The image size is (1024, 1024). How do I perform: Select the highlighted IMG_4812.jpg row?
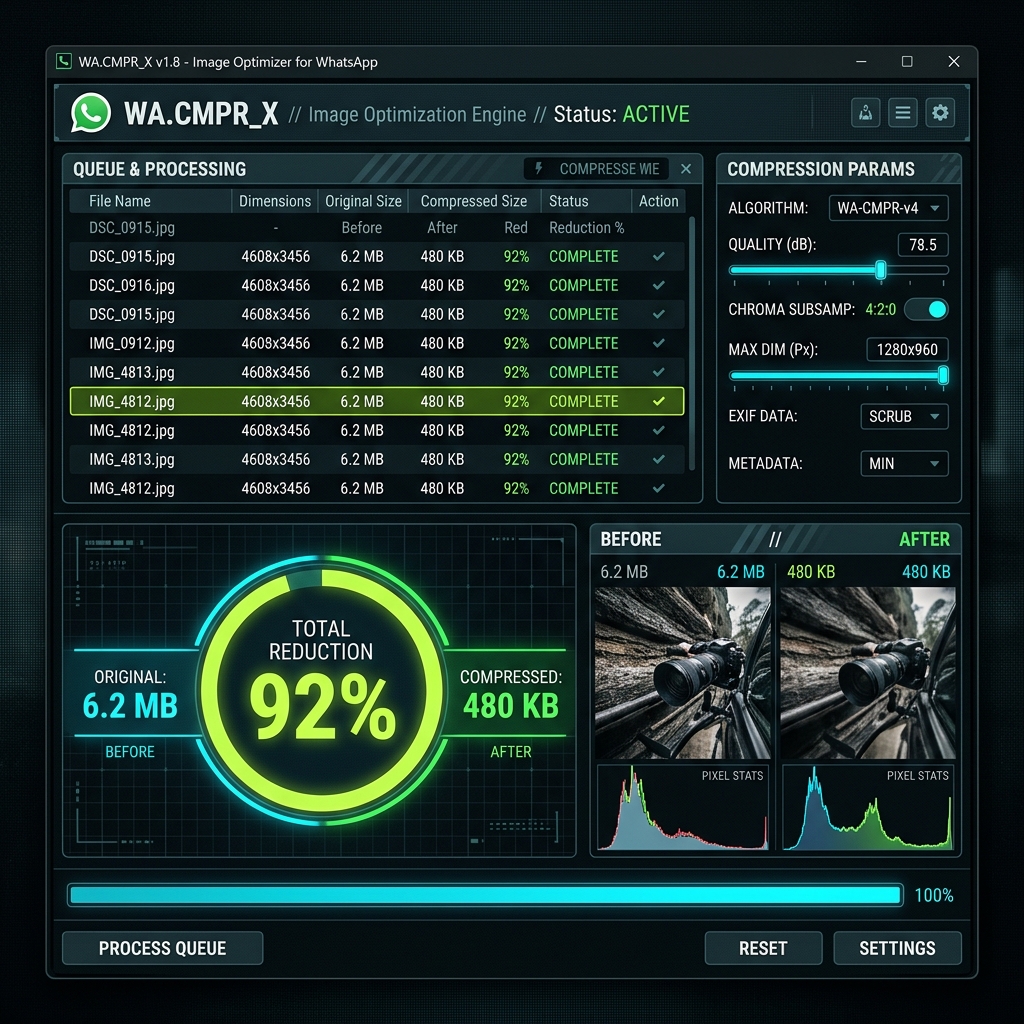coord(377,401)
